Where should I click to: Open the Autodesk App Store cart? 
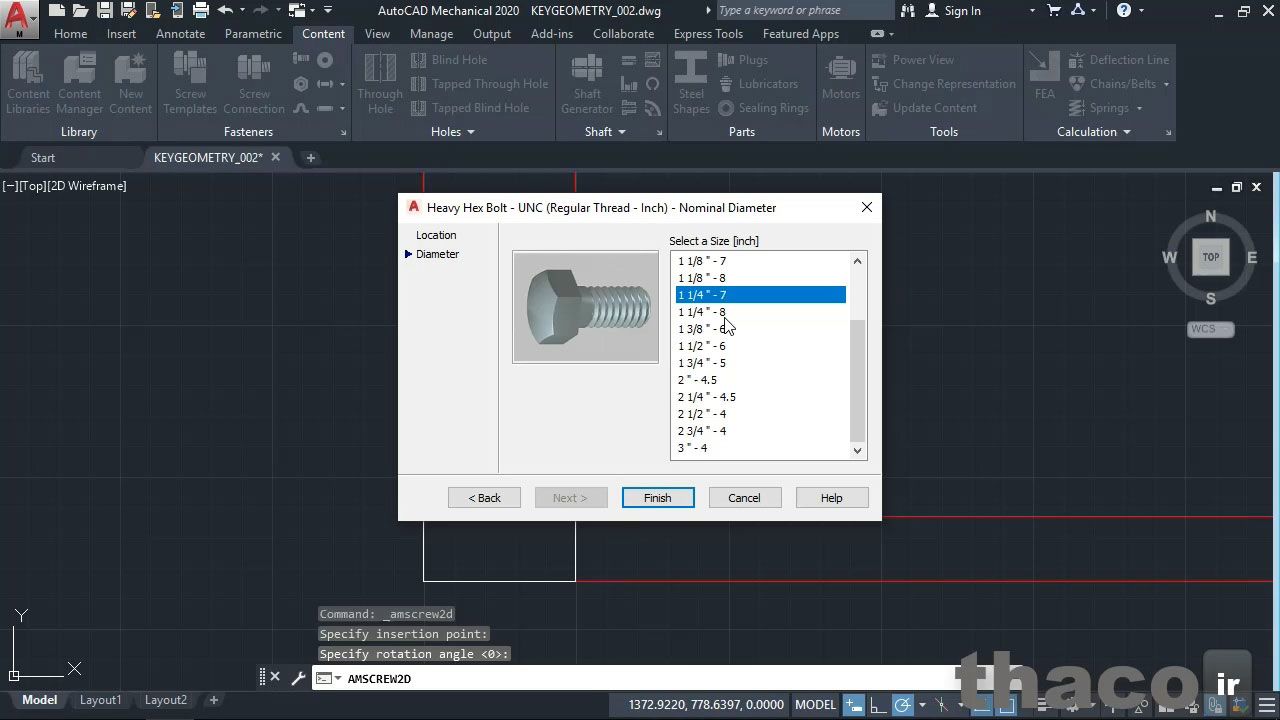(1054, 11)
